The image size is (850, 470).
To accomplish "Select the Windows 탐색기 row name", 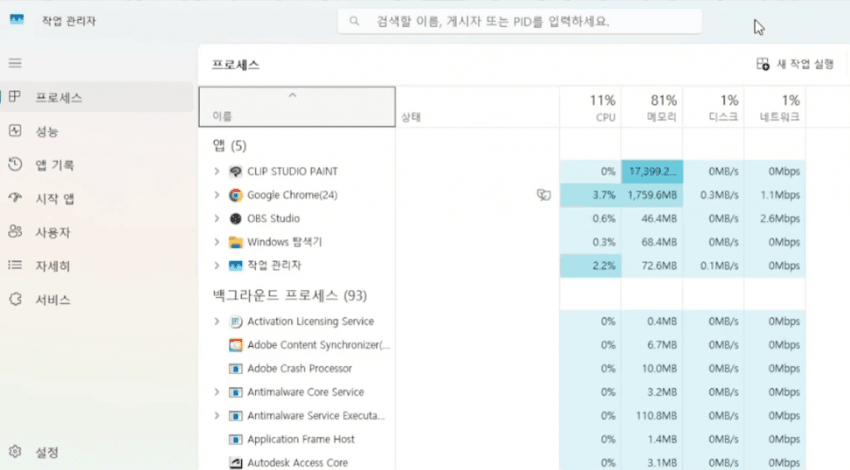I will 285,242.
